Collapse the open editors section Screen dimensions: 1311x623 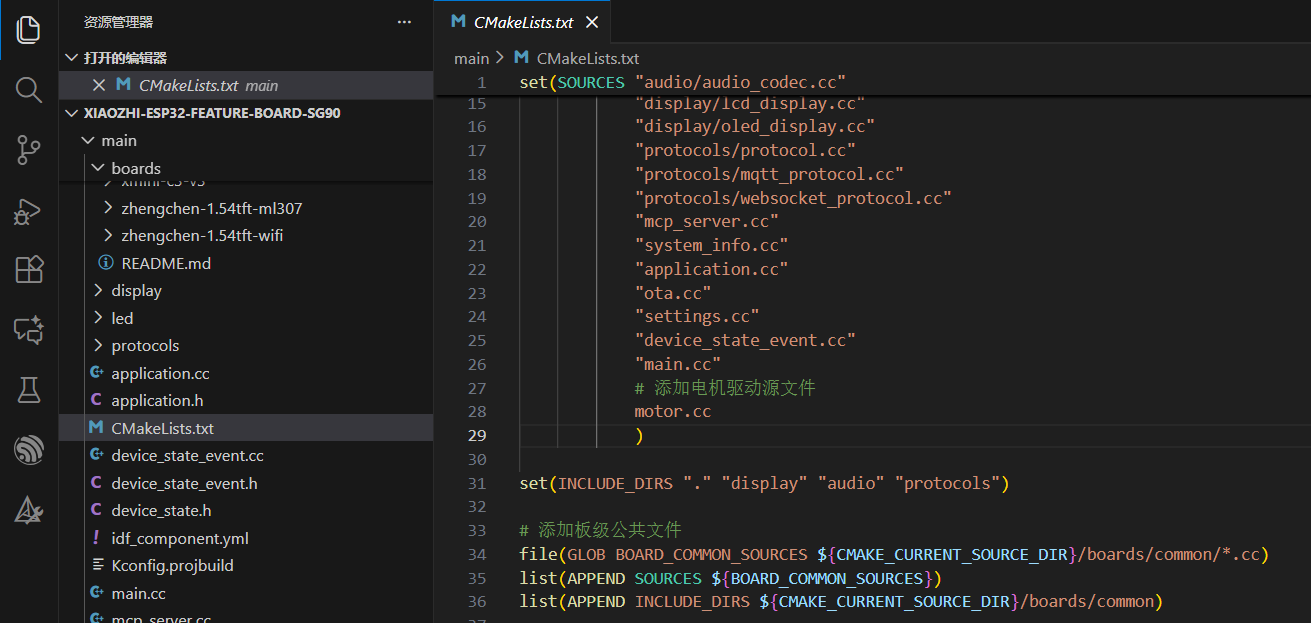click(x=71, y=58)
